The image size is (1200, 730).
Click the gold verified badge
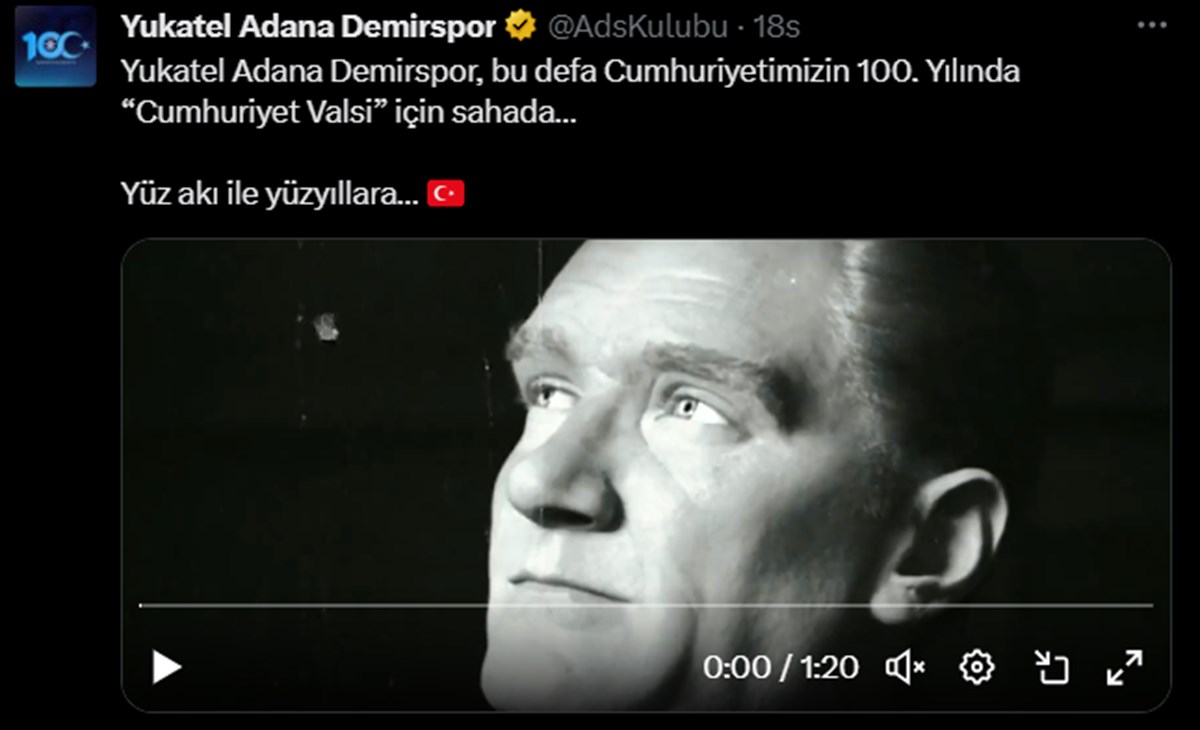pos(519,27)
